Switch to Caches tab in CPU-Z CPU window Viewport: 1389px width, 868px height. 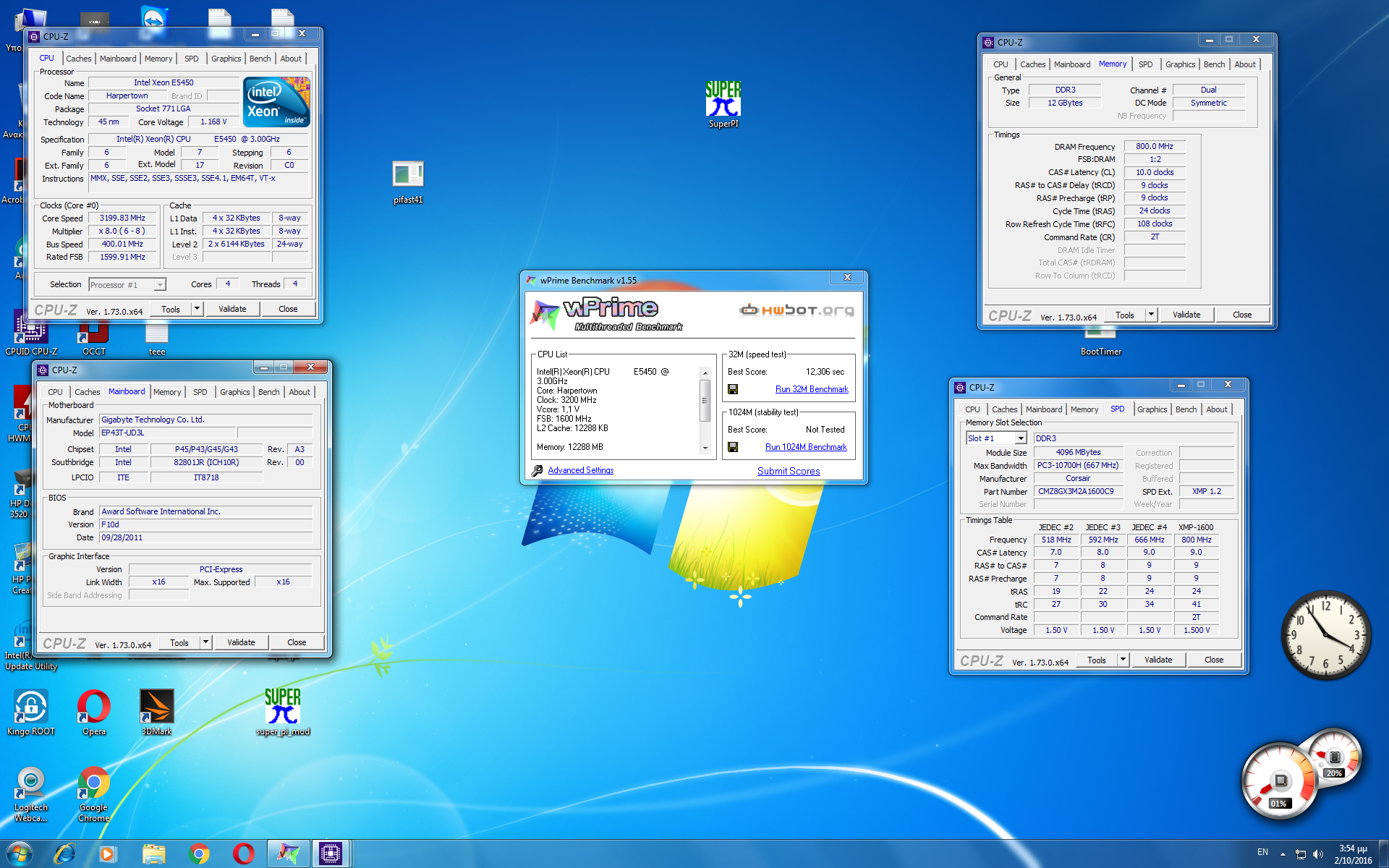click(78, 59)
